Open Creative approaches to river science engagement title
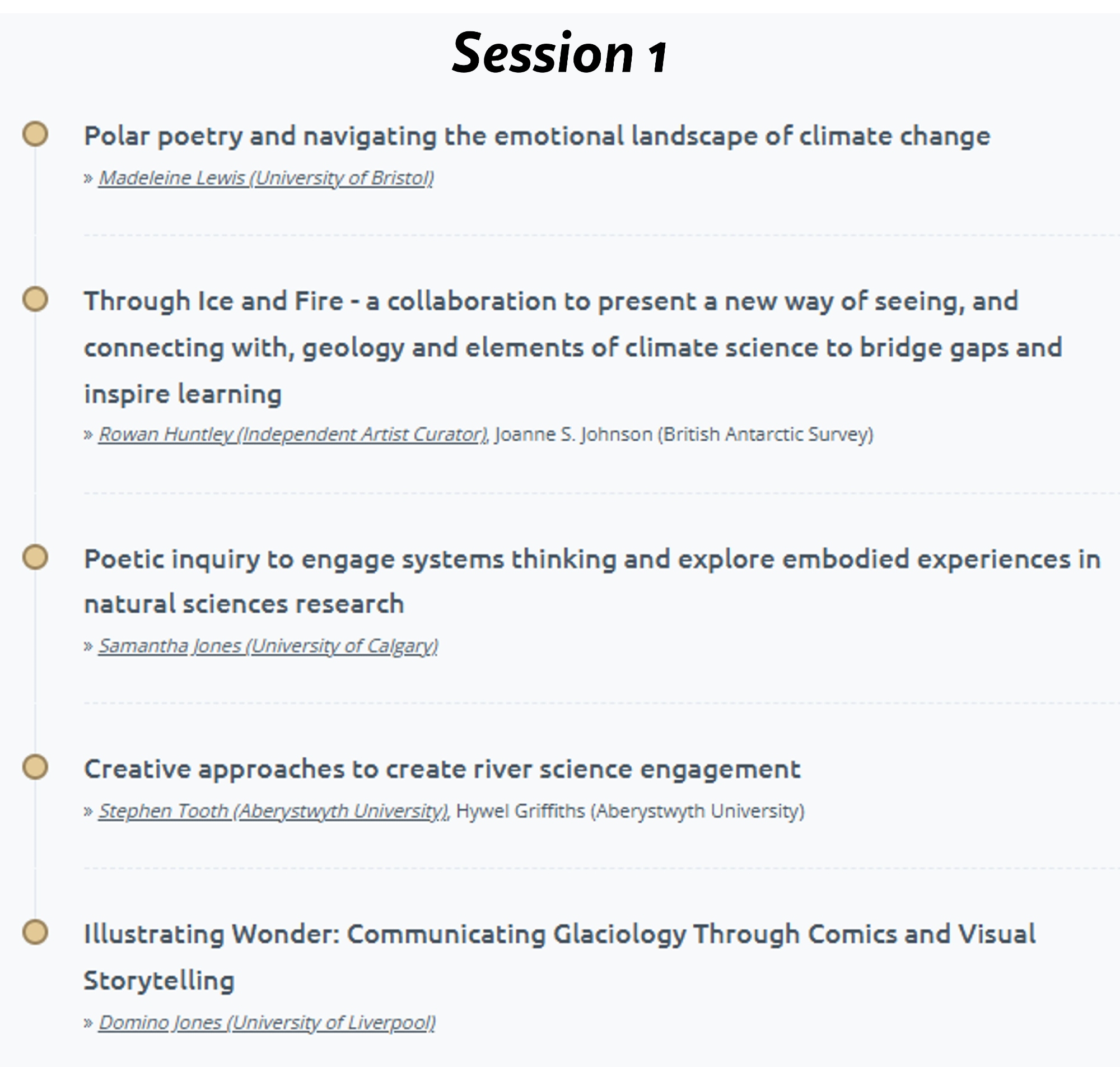Screen dimensions: 1120x1067 click(442, 770)
